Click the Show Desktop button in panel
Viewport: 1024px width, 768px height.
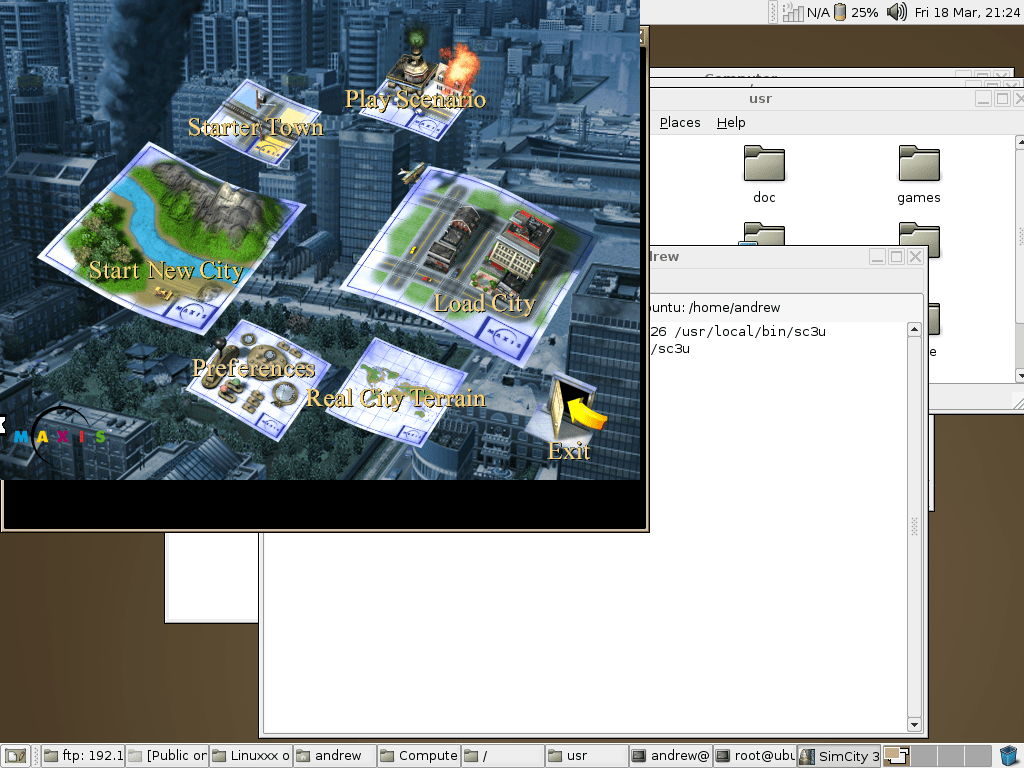click(15, 756)
